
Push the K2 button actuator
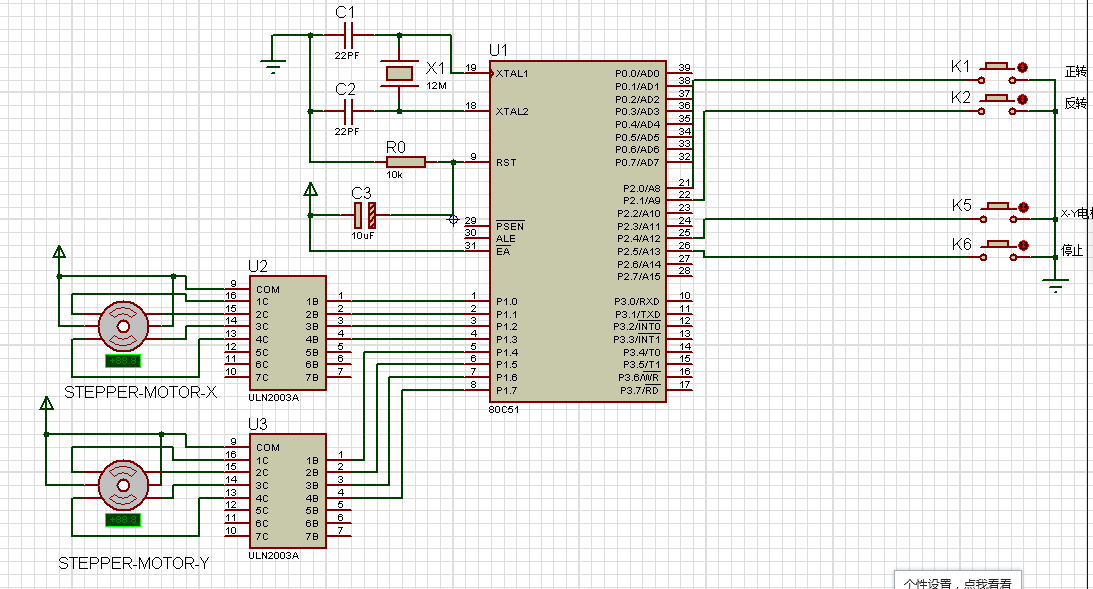996,98
